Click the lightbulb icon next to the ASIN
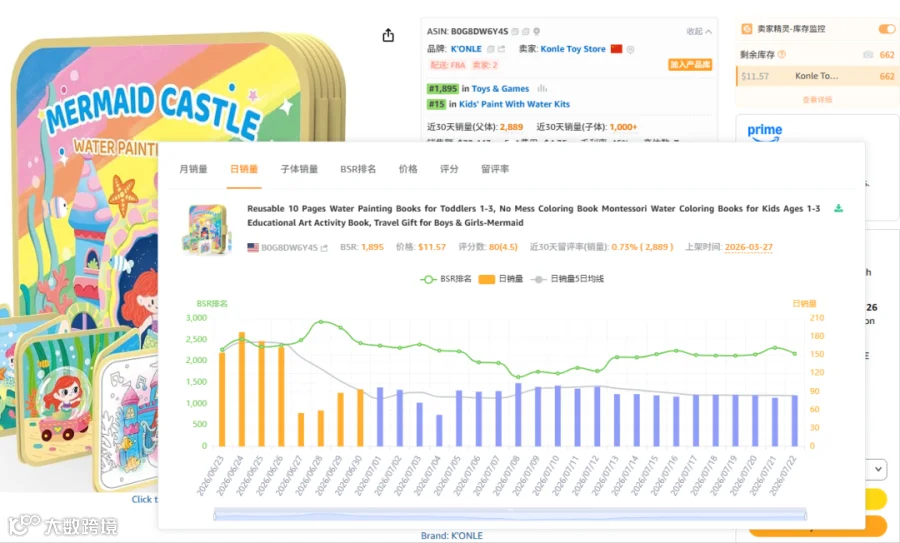Viewport: 900px width, 543px height. pos(536,32)
